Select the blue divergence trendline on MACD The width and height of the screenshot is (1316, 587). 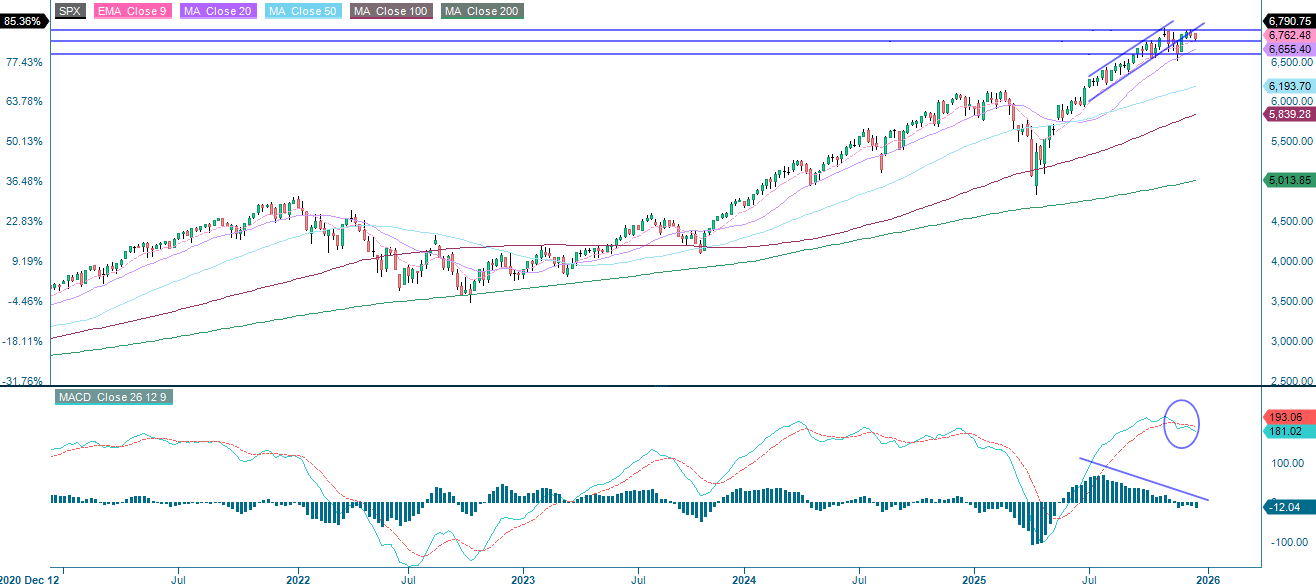pos(1145,477)
